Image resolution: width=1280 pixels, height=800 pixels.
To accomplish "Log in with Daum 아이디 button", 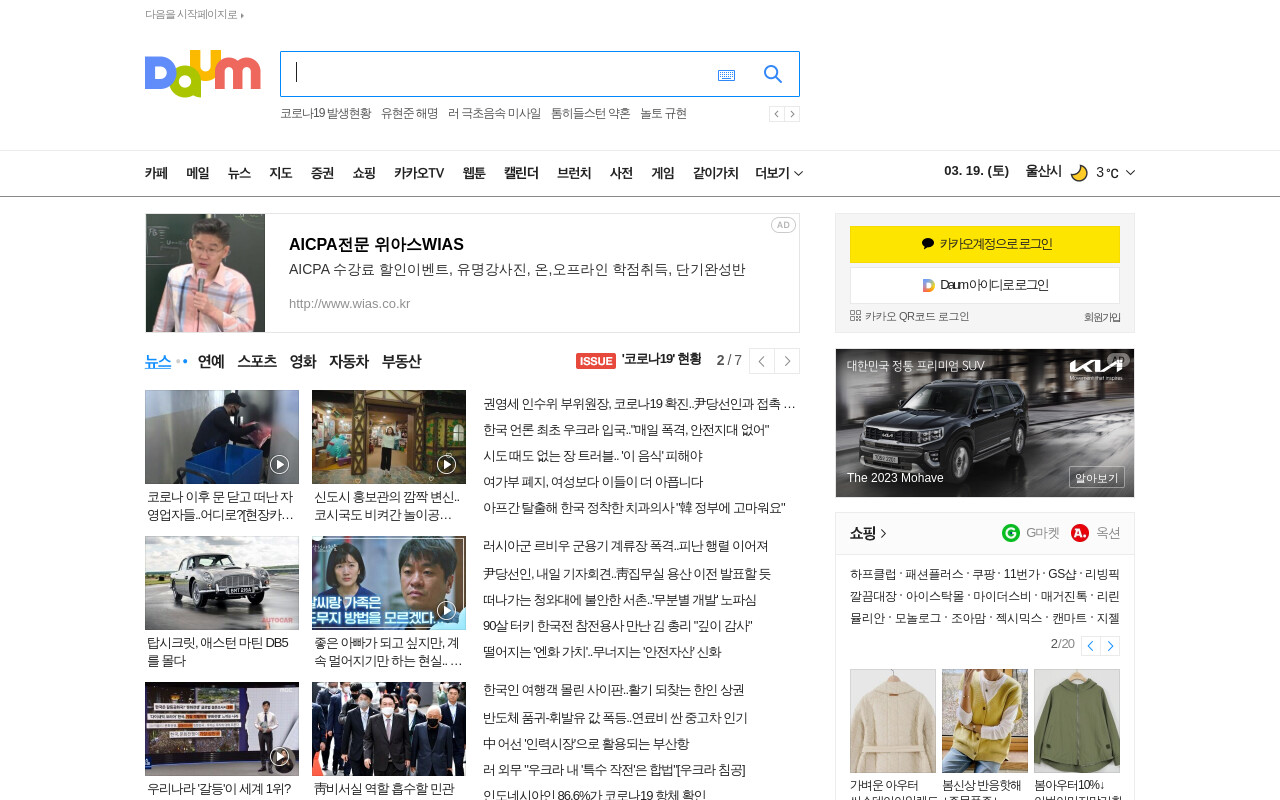I will [x=985, y=285].
